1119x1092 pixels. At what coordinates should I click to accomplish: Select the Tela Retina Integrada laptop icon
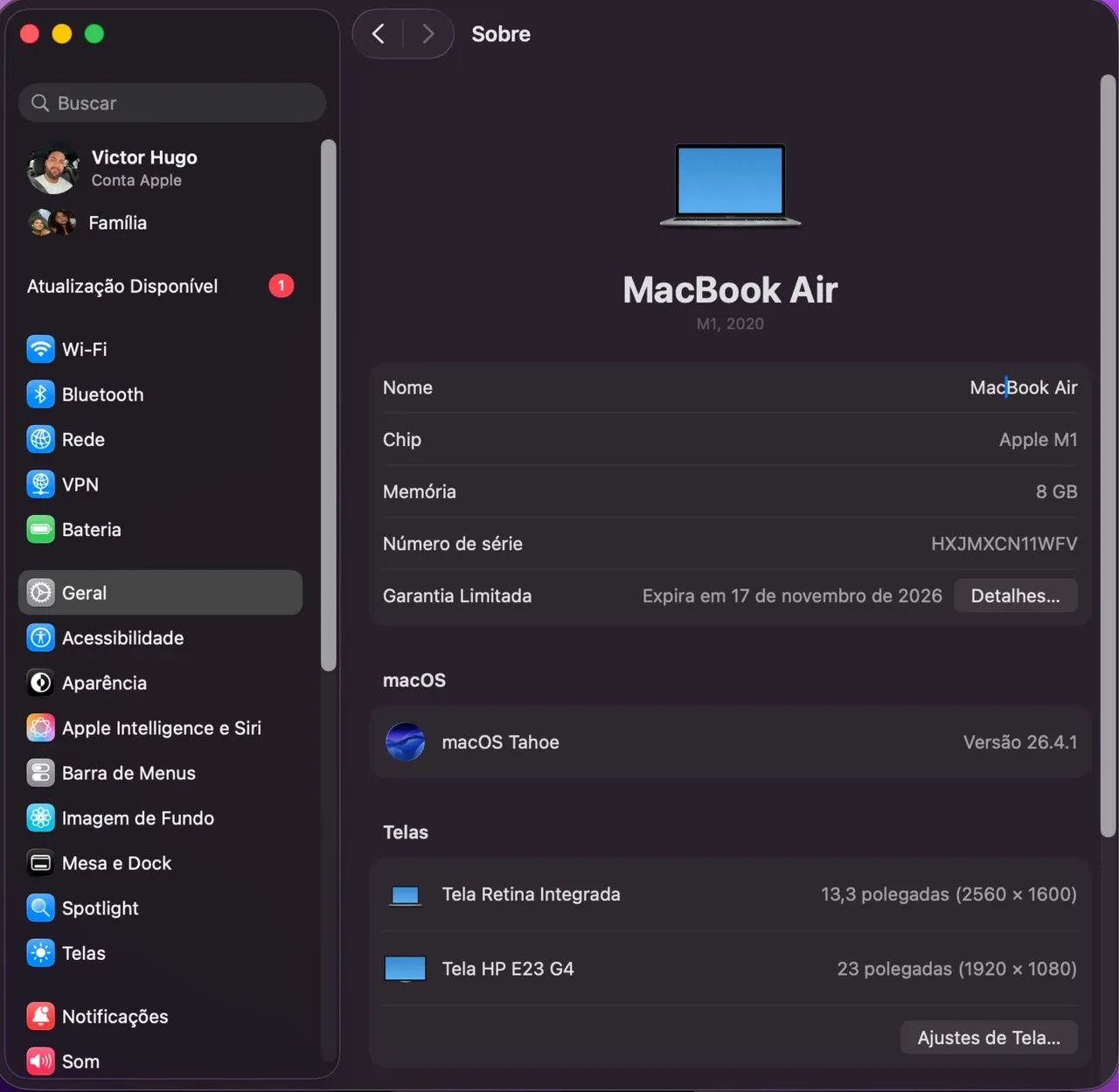405,895
